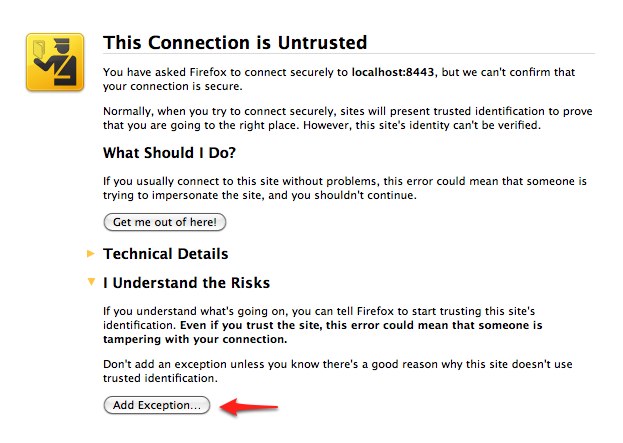Click the "What Should I Do?" heading
The width and height of the screenshot is (623, 443).
tap(176, 153)
